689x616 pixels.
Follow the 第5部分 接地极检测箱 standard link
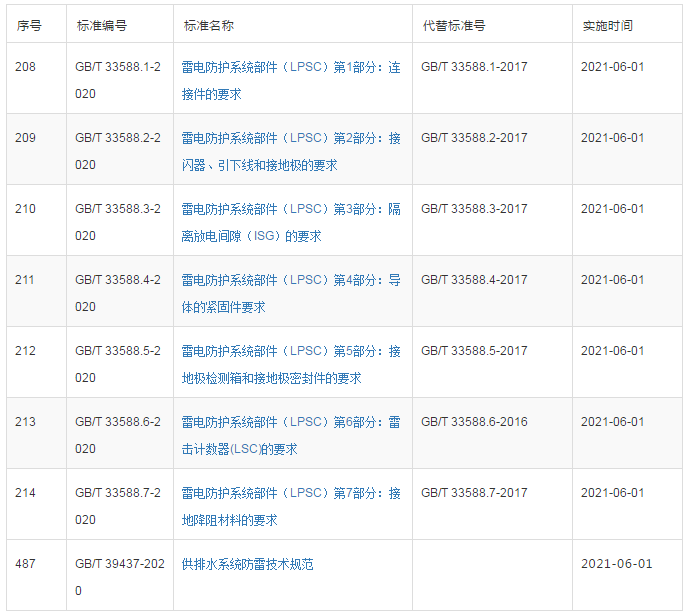click(290, 352)
